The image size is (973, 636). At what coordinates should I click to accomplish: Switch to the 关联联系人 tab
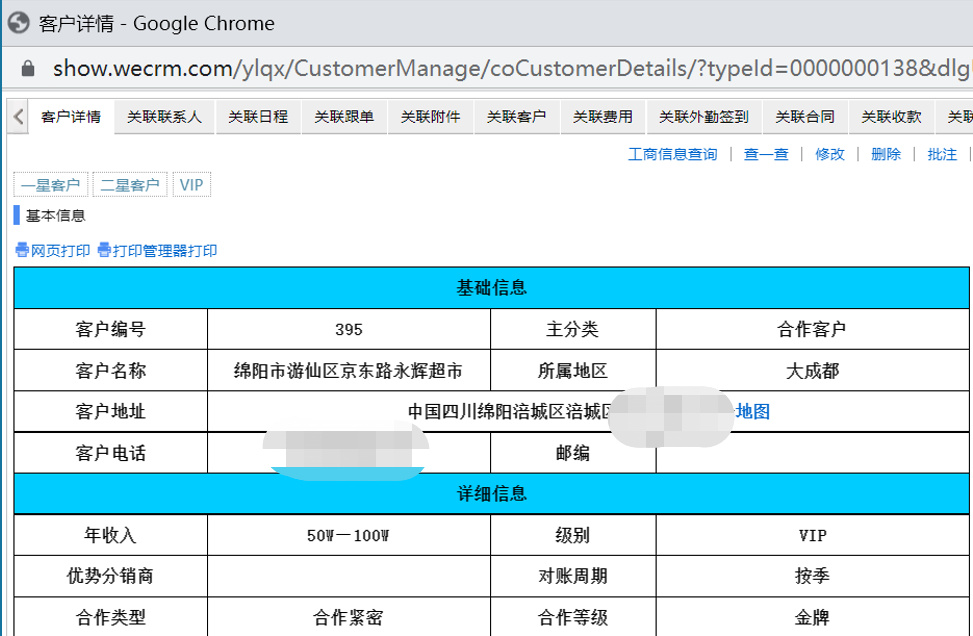pyautogui.click(x=164, y=117)
